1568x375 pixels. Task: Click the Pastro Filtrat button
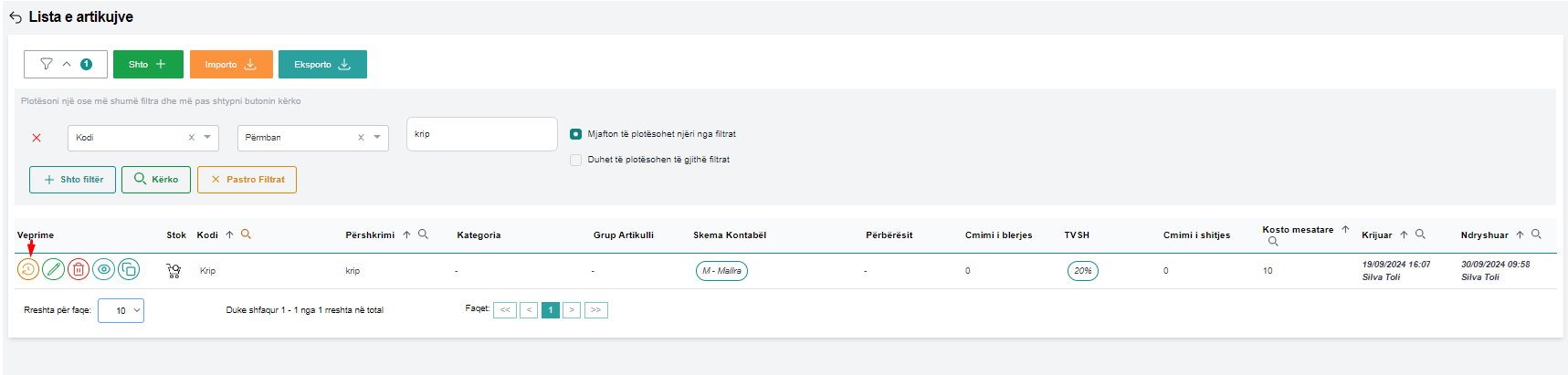[x=247, y=180]
